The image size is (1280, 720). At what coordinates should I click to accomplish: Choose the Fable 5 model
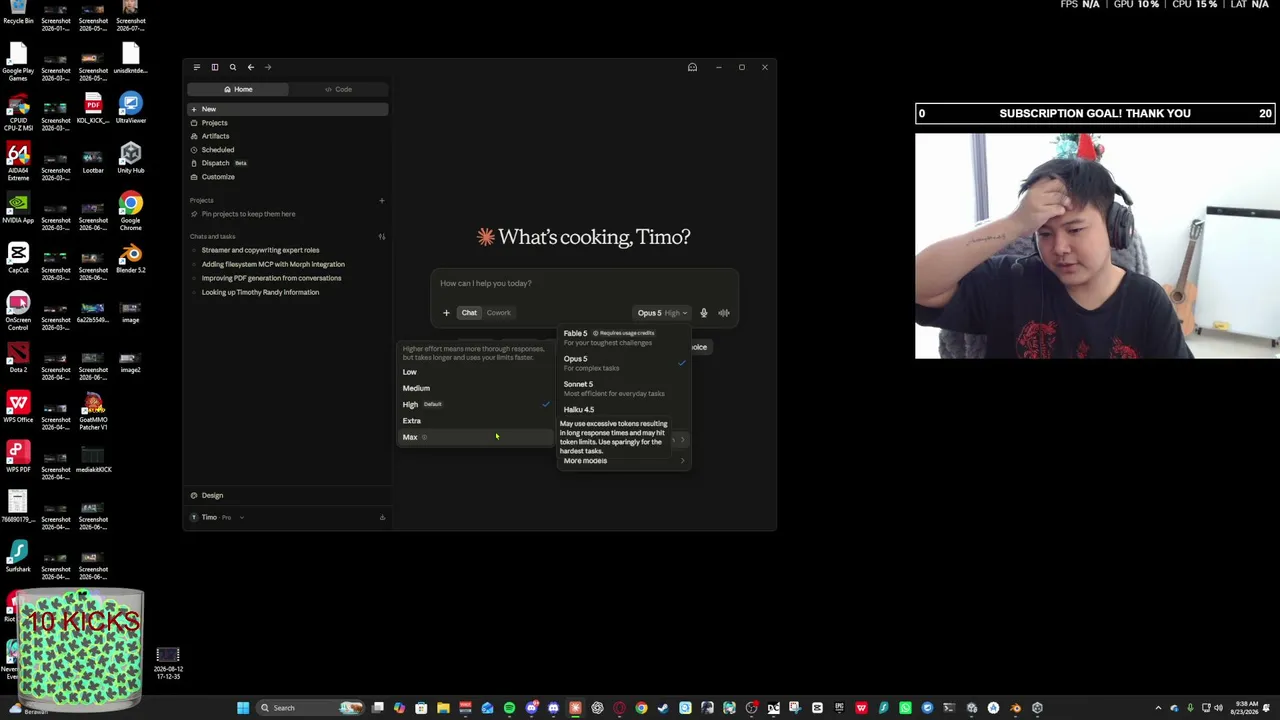pyautogui.click(x=624, y=337)
